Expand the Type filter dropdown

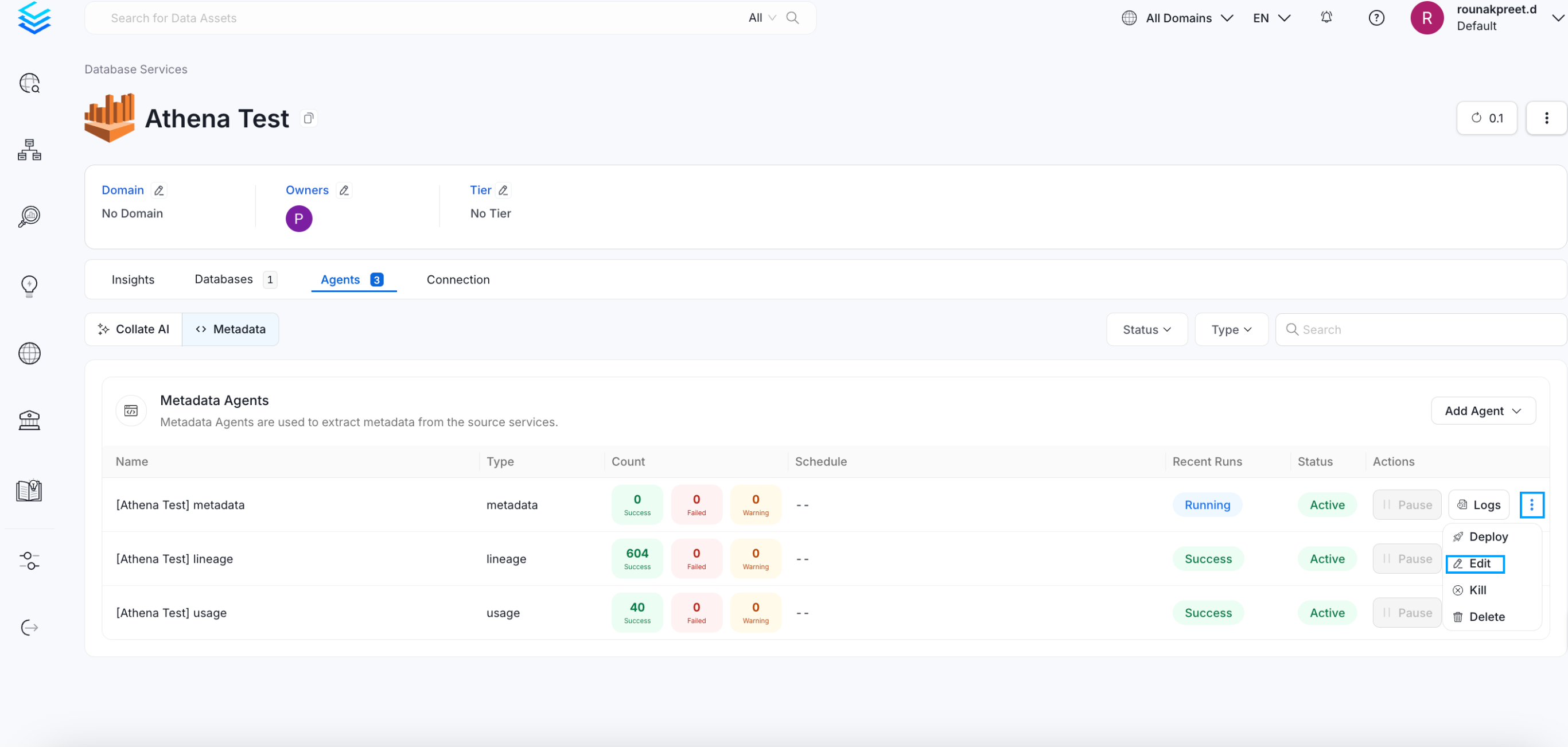(1231, 329)
